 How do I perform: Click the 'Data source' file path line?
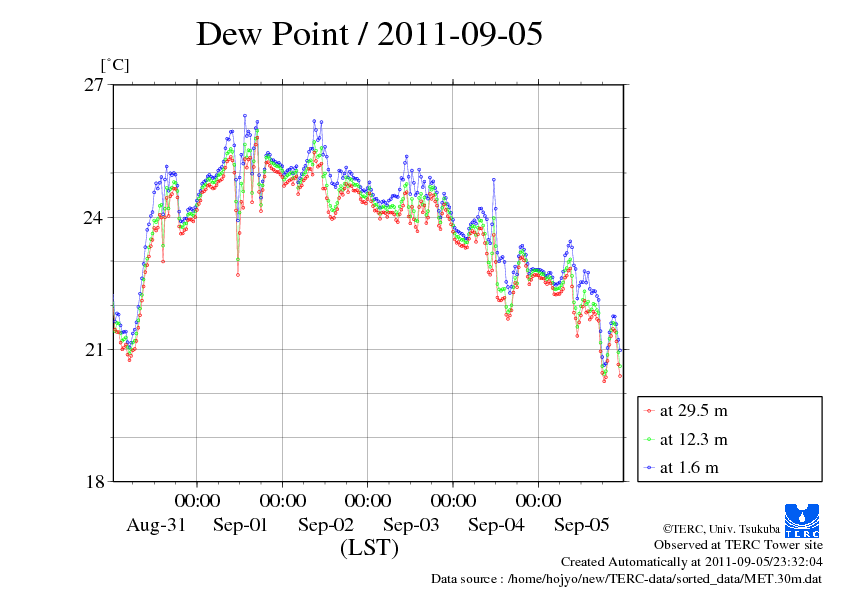(627, 579)
